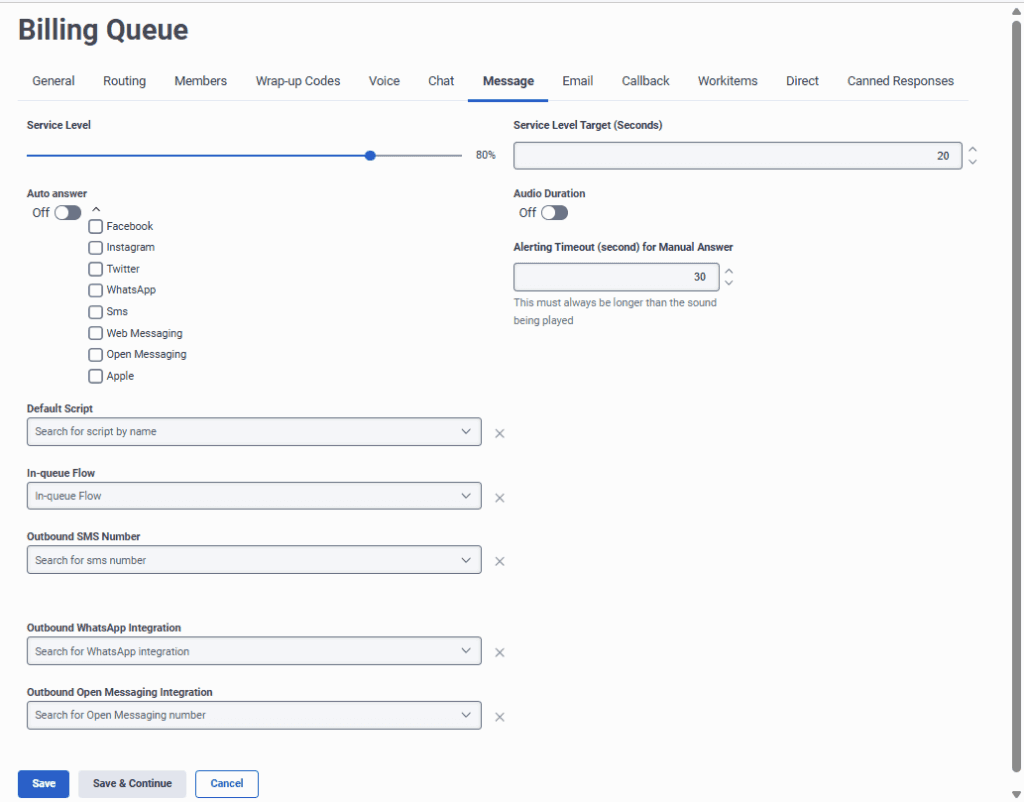
Task: Clear the Outbound Open Messaging Integration selection
Action: [499, 716]
